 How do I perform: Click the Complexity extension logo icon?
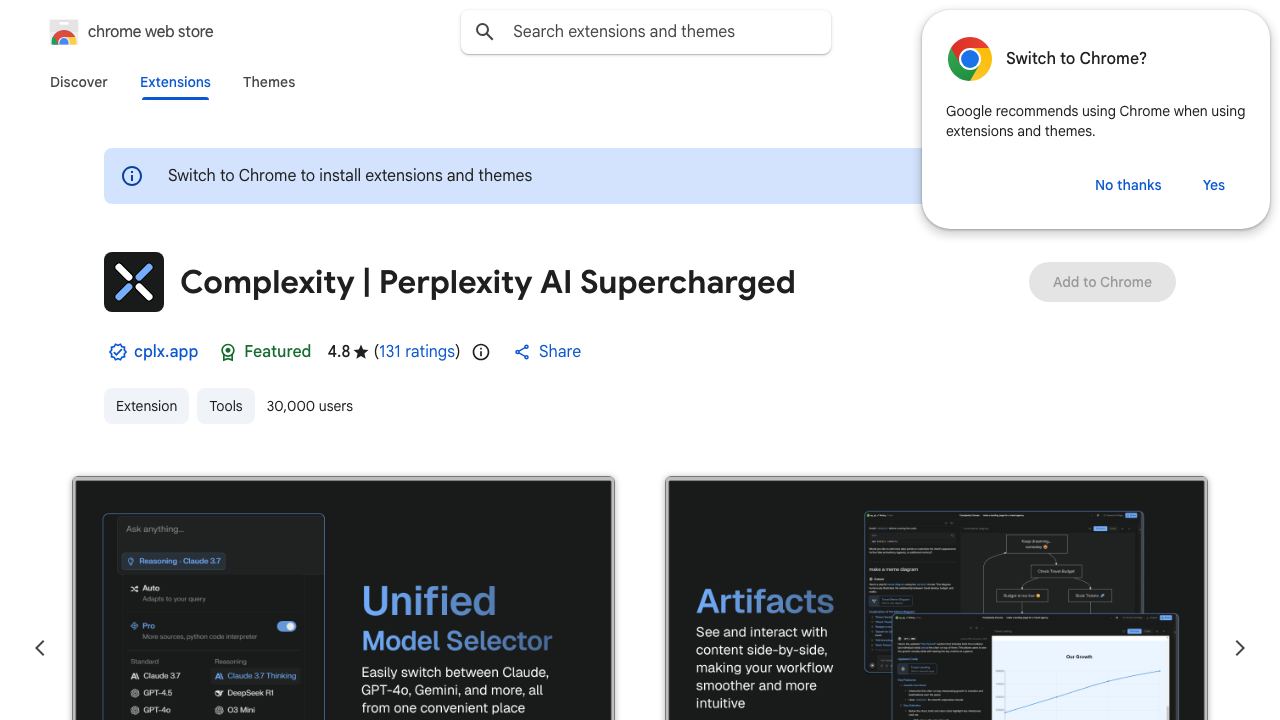coord(134,282)
